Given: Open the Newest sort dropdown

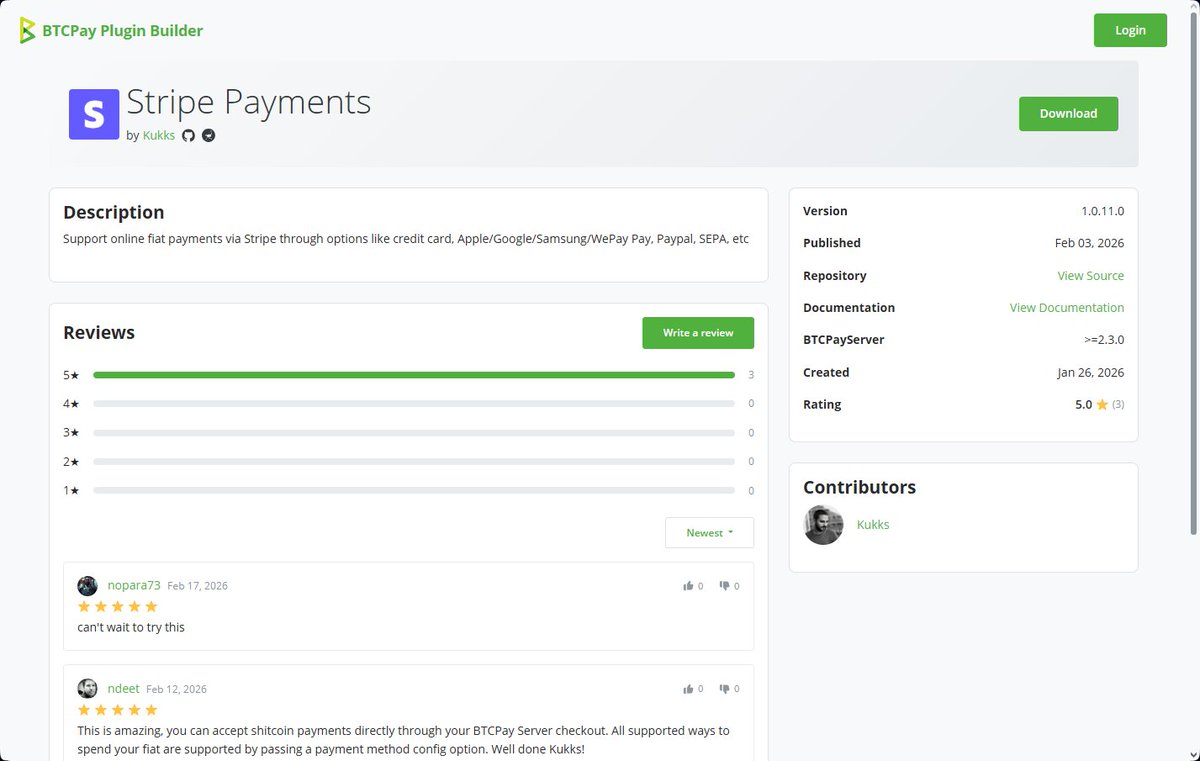Looking at the screenshot, I should pos(709,533).
